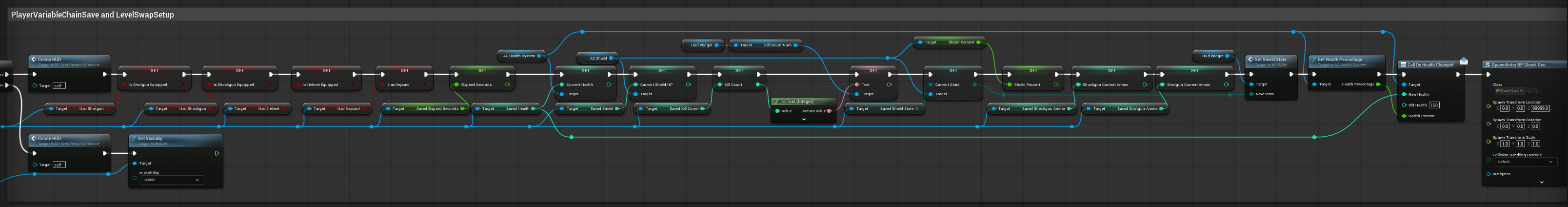Click the Health Percent input pin

(1404, 116)
